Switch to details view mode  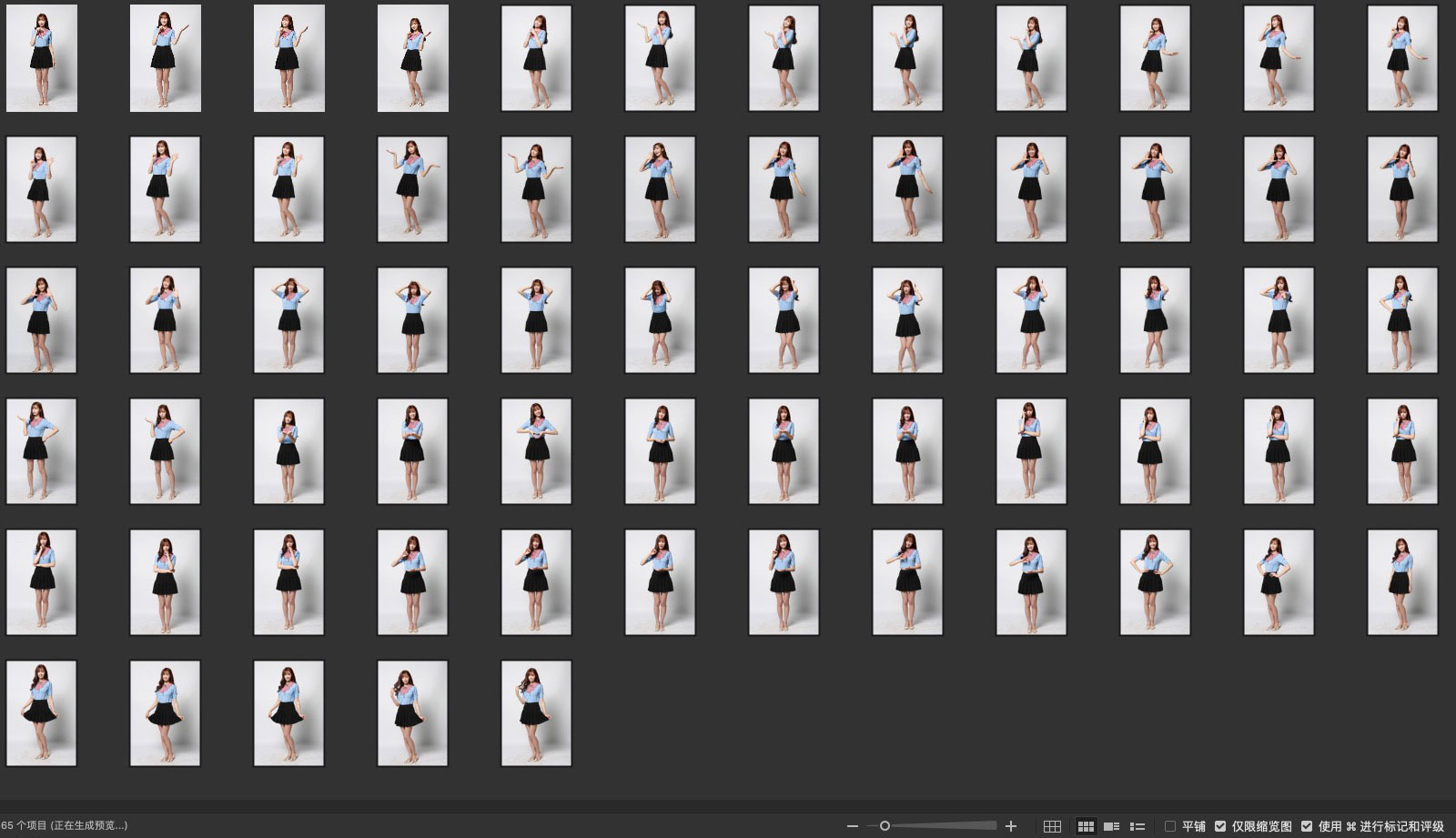tap(1111, 826)
